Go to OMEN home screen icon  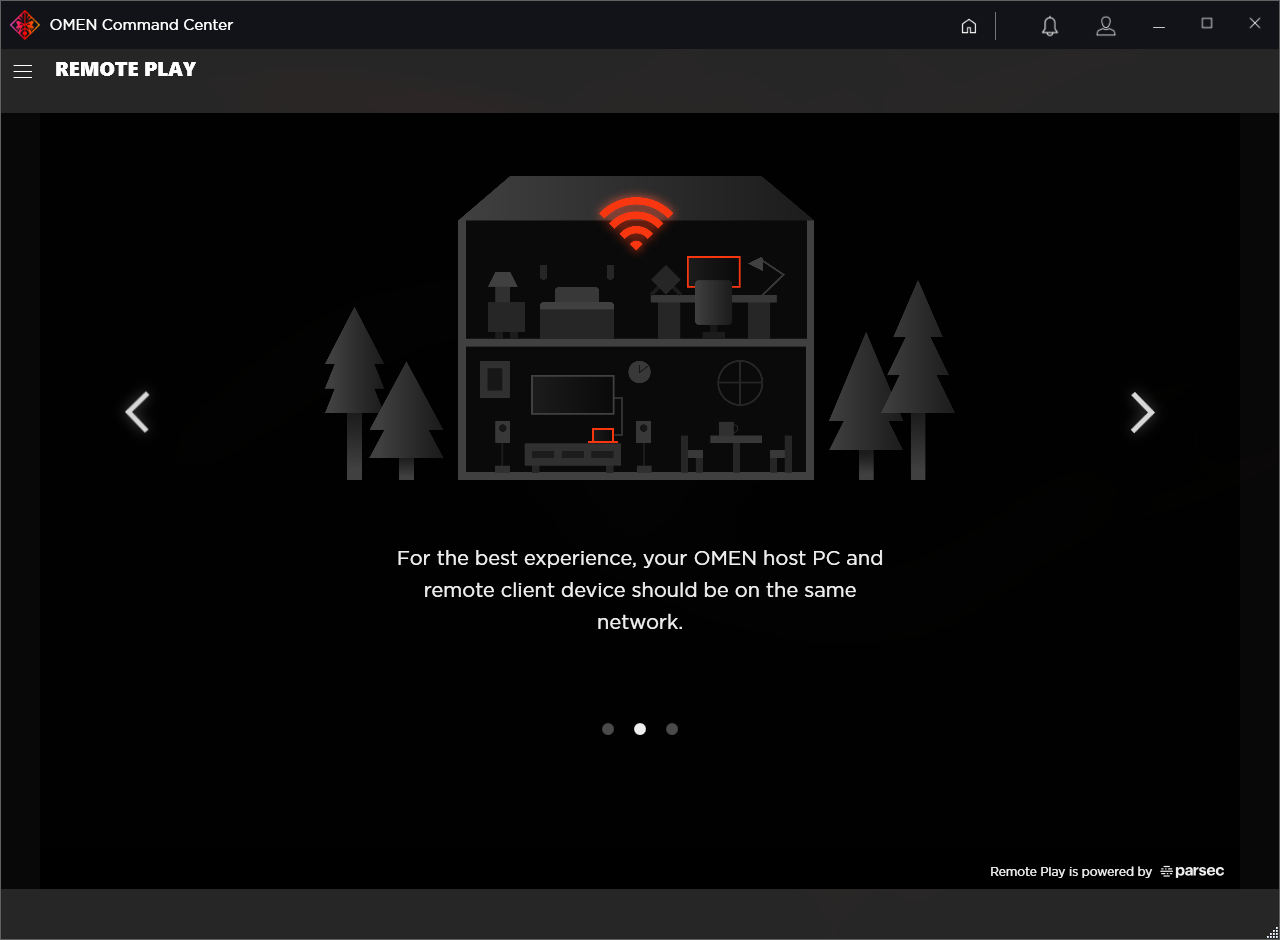coord(968,26)
